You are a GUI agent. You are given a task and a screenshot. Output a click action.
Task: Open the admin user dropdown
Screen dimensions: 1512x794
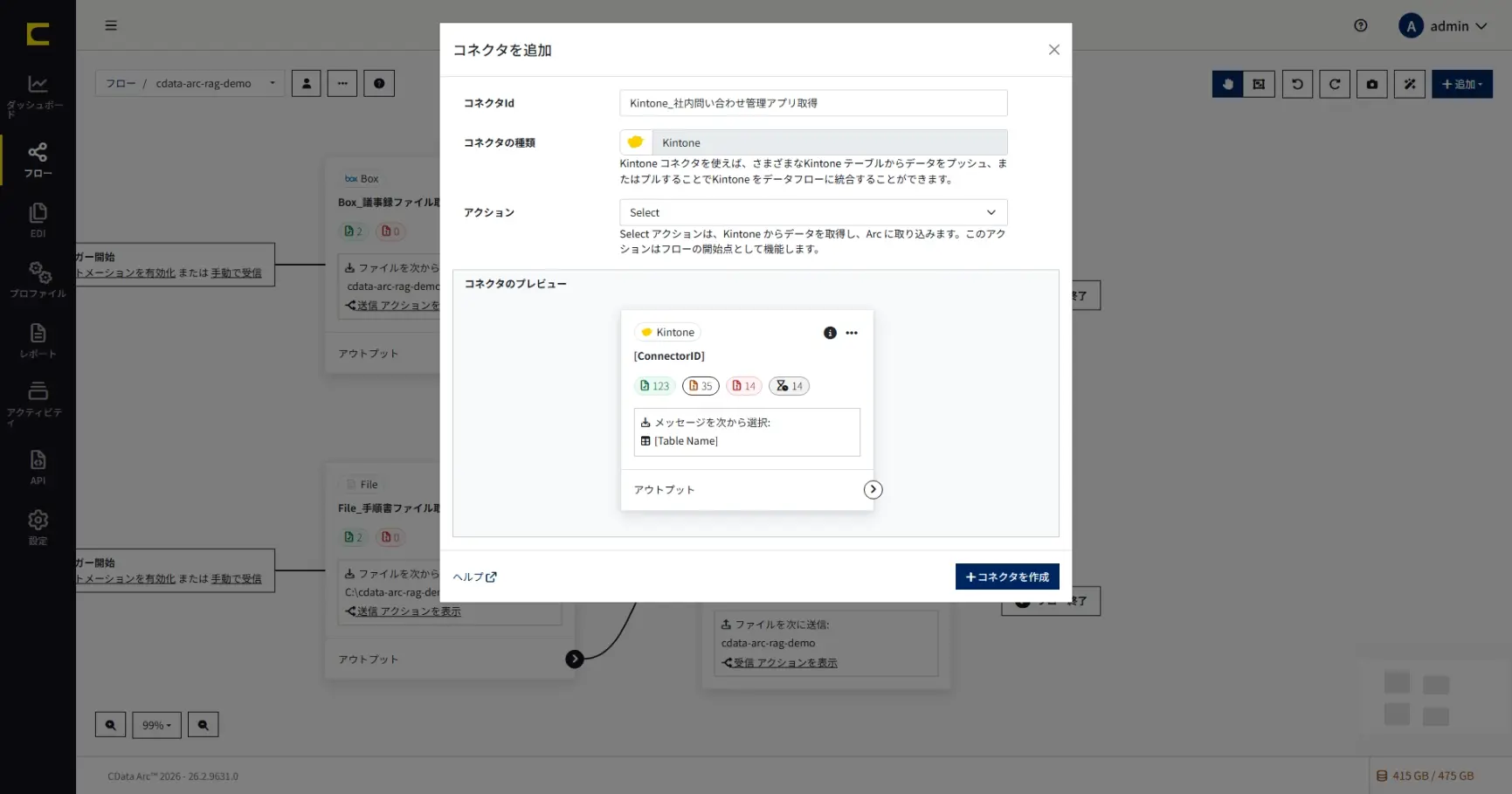point(1443,26)
